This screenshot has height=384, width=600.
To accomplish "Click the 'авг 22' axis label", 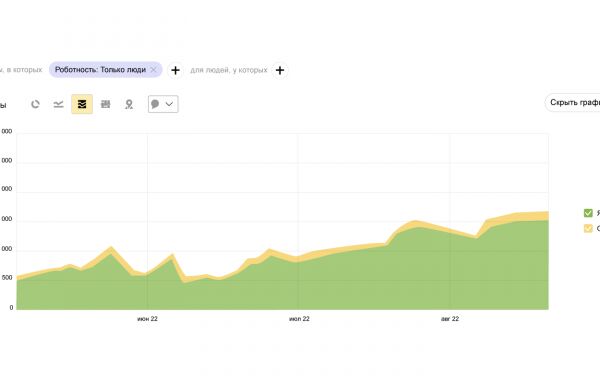I will click(450, 319).
